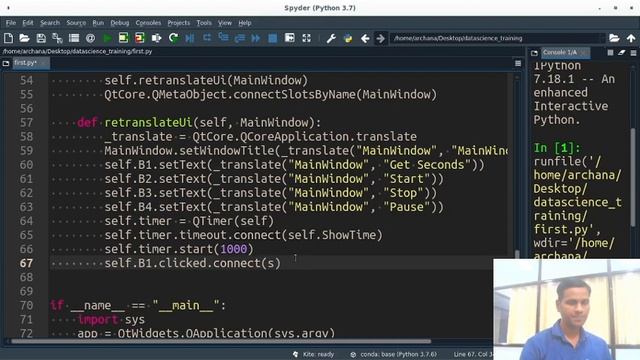Open file with folder icon in main toolbar
The width and height of the screenshot is (640, 360).
coord(24,38)
